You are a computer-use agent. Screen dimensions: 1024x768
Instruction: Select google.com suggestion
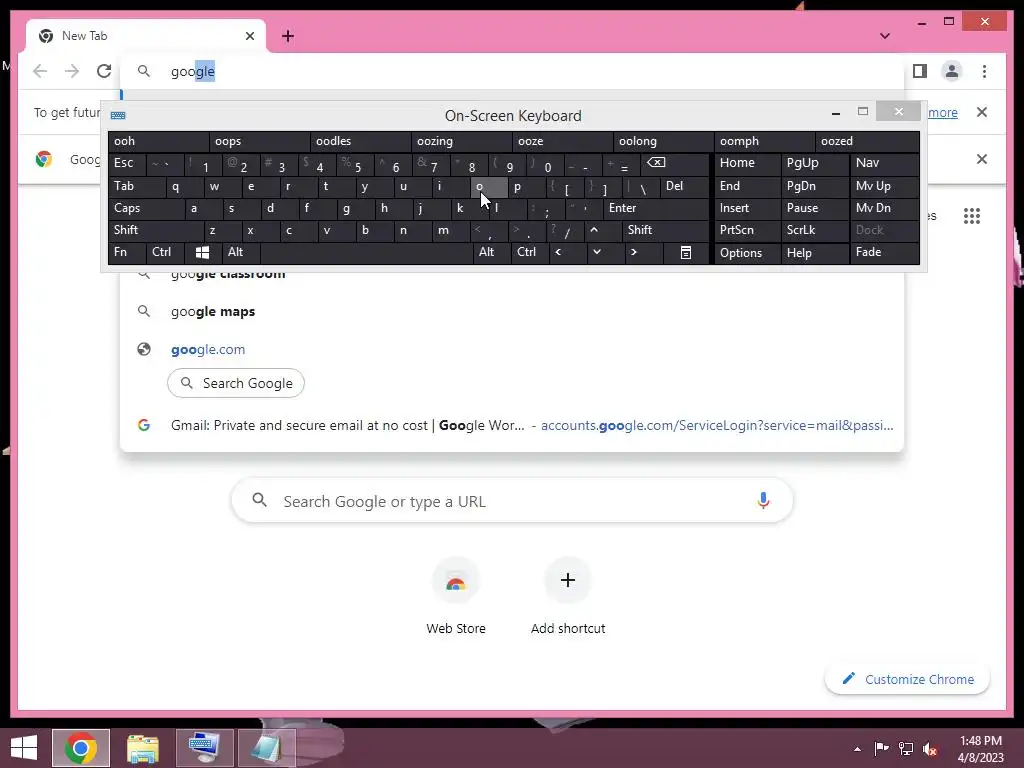coord(512,349)
